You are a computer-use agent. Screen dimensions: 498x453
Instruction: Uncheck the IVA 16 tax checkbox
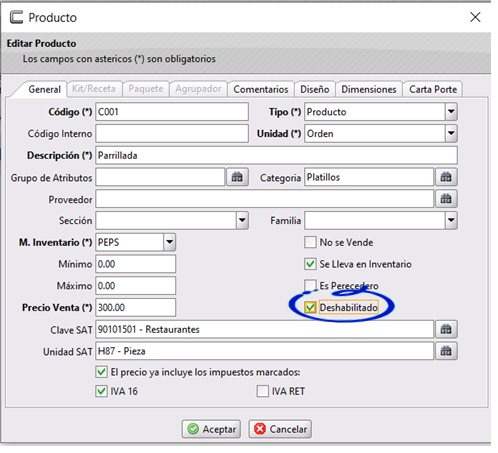click(x=101, y=391)
